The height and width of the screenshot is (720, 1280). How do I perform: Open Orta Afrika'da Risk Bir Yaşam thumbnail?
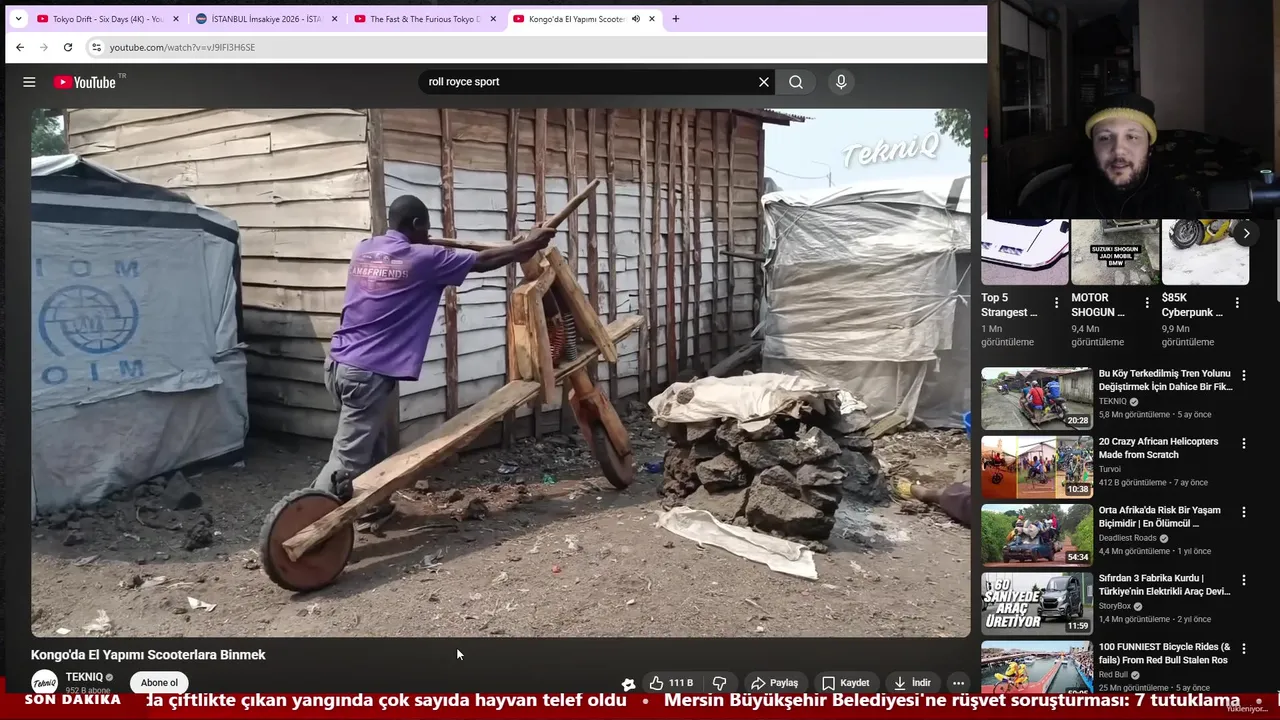coord(1037,534)
